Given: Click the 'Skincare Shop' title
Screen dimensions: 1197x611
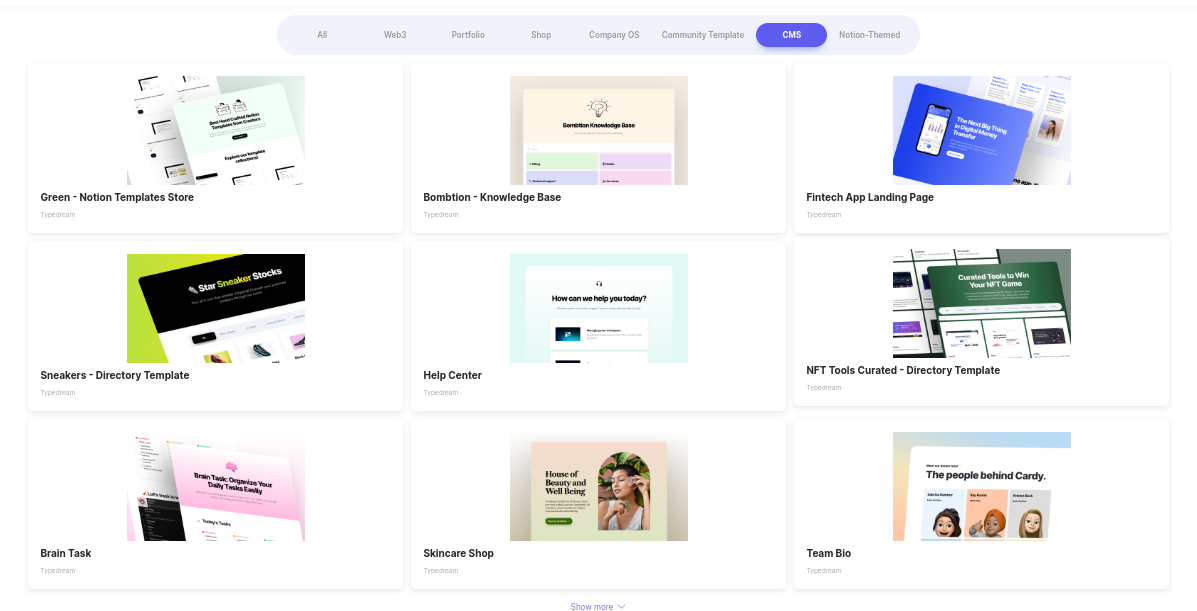Looking at the screenshot, I should point(459,553).
